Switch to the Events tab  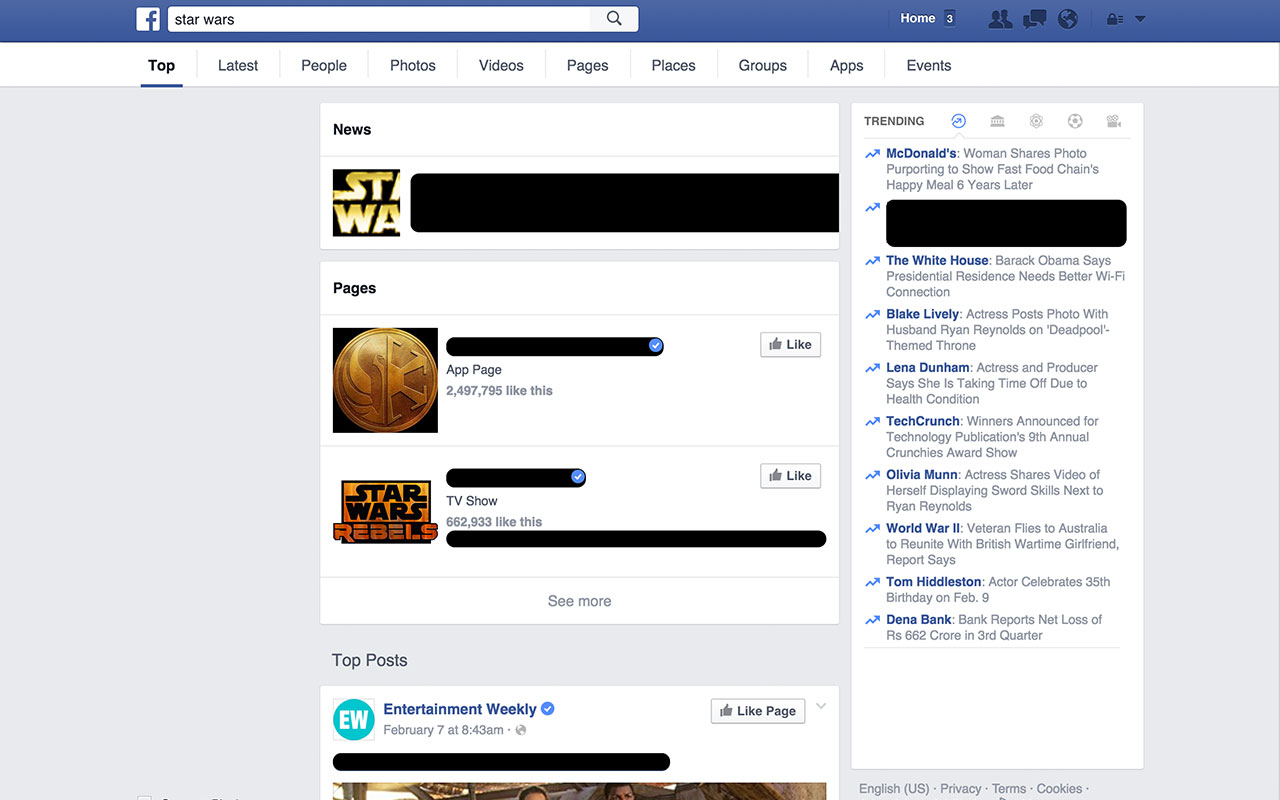pos(929,65)
